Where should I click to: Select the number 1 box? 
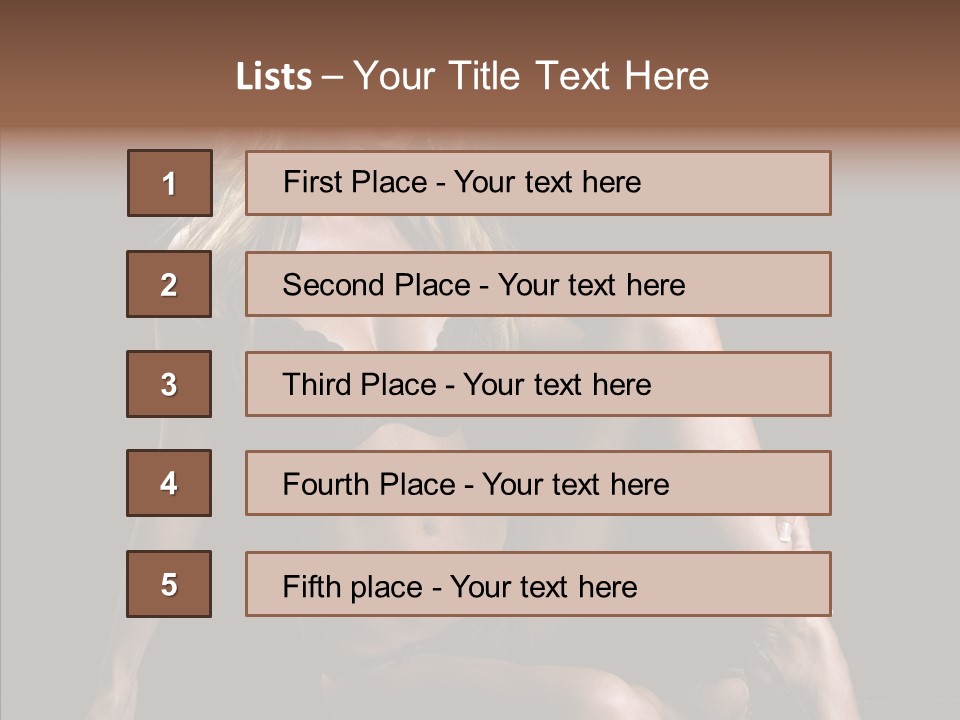click(169, 183)
